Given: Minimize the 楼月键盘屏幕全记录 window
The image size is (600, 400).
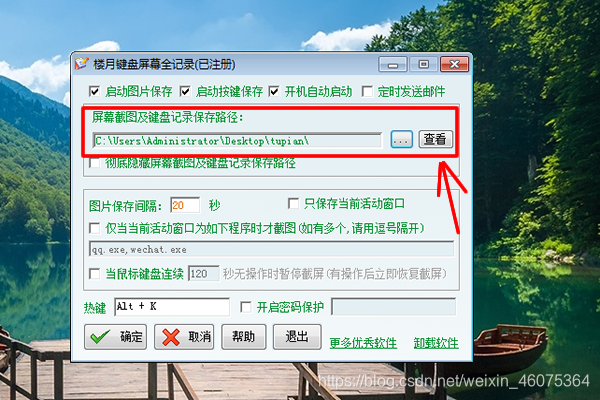Looking at the screenshot, I should coord(393,64).
